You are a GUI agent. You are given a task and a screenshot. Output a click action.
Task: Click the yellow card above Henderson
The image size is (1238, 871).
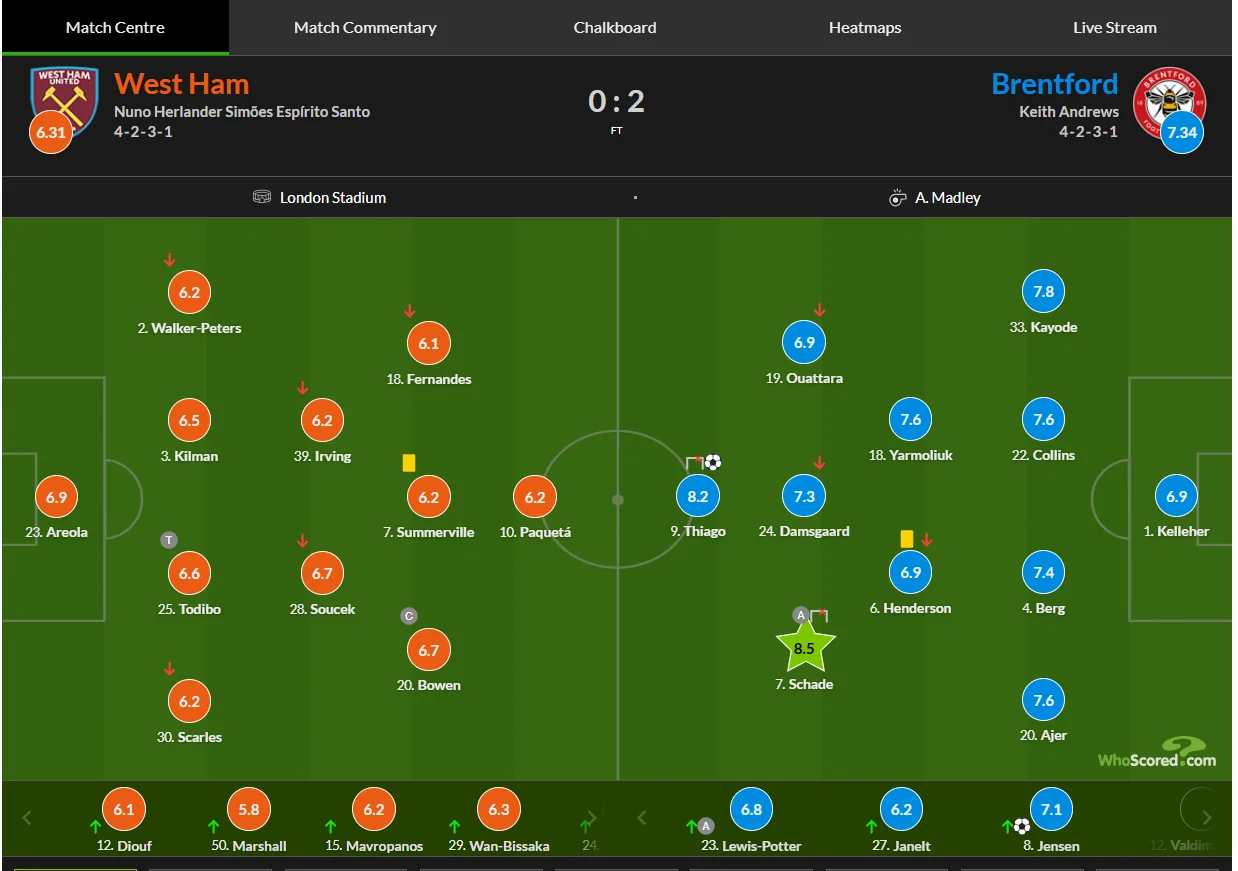[x=907, y=538]
